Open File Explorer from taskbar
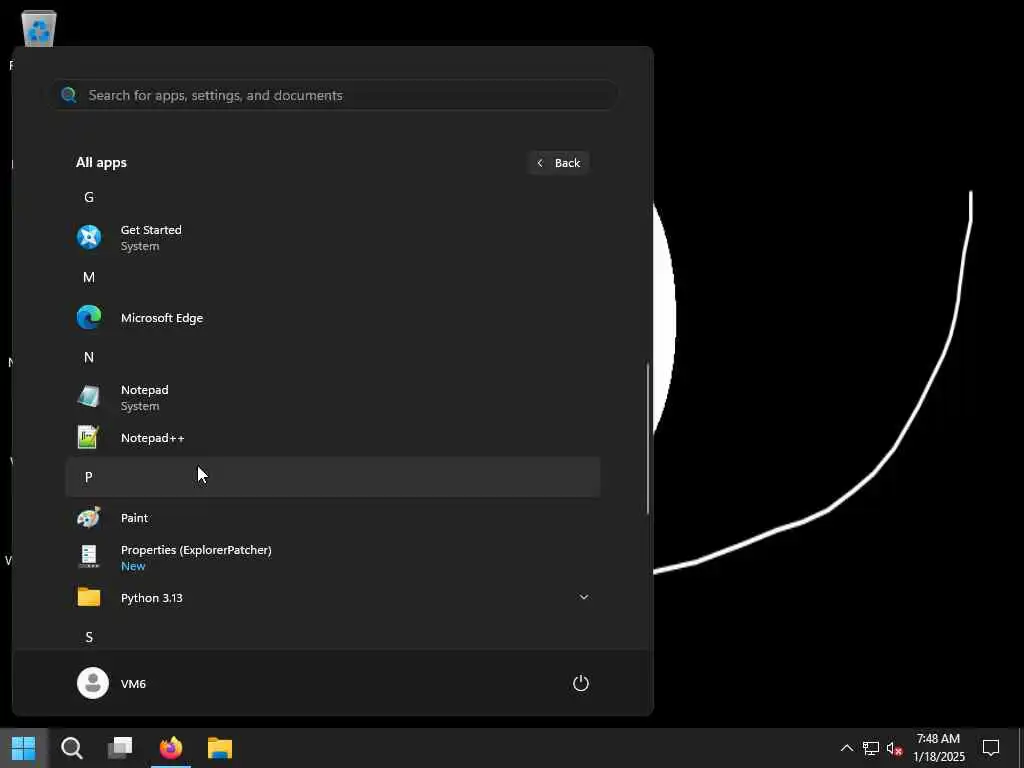This screenshot has width=1024, height=768. 220,748
